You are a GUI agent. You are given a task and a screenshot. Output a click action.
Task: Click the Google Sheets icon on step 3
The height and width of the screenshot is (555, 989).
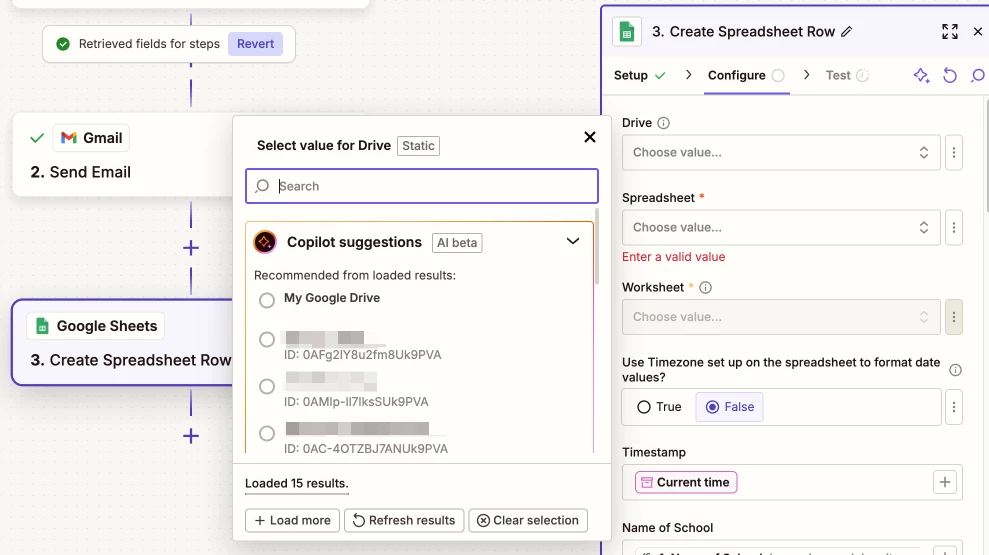click(42, 326)
